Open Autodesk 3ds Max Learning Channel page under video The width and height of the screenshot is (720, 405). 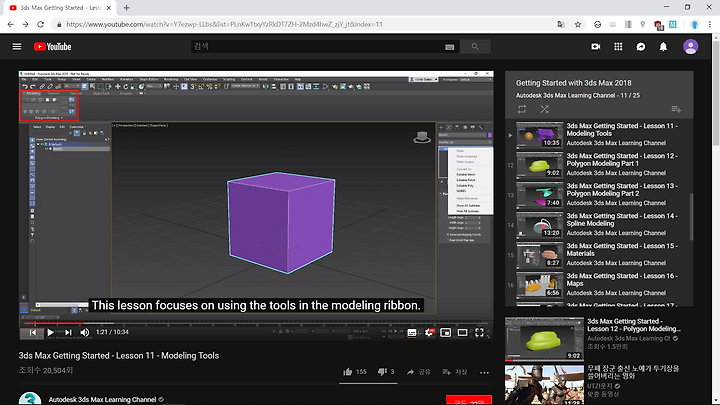coord(102,399)
